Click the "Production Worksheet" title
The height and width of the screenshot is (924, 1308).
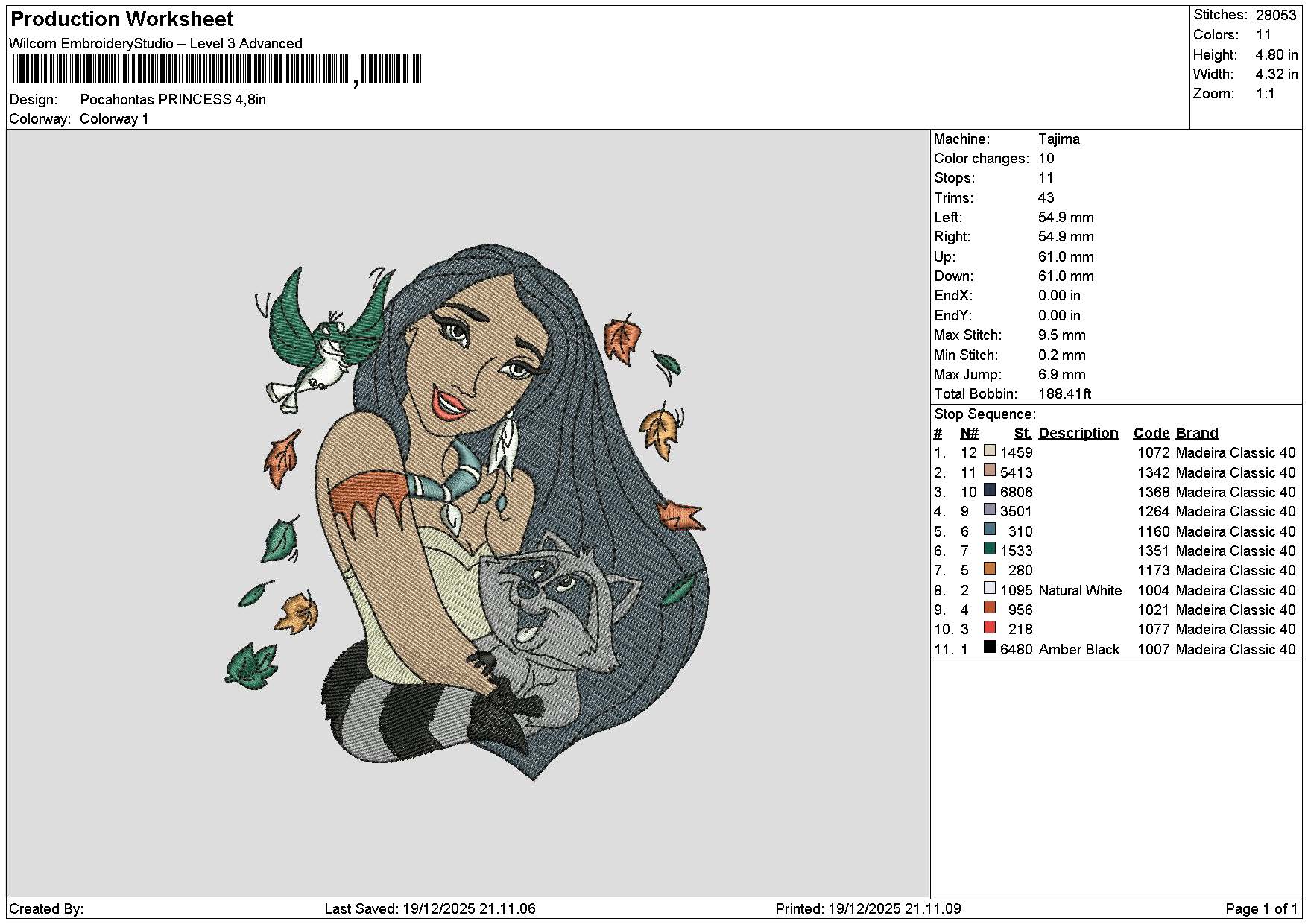121,19
